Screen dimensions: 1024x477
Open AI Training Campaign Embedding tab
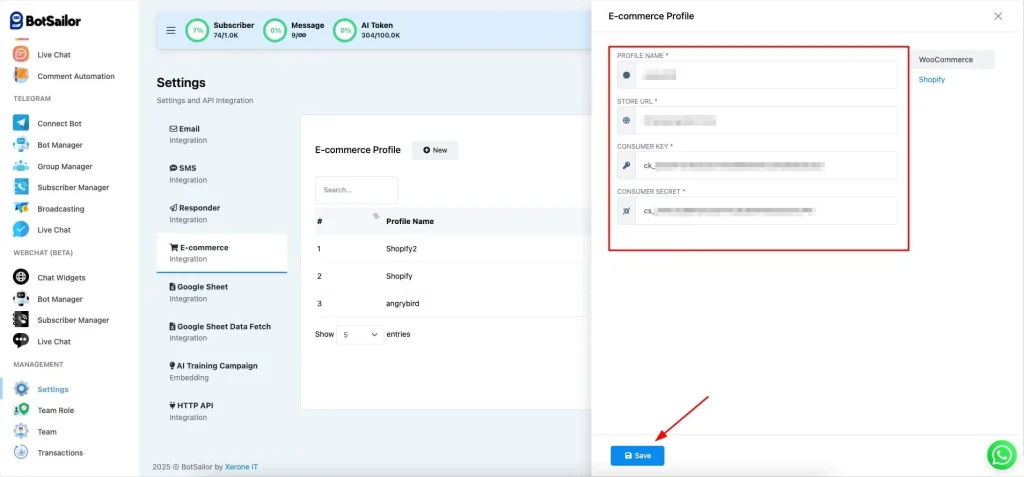(x=221, y=371)
